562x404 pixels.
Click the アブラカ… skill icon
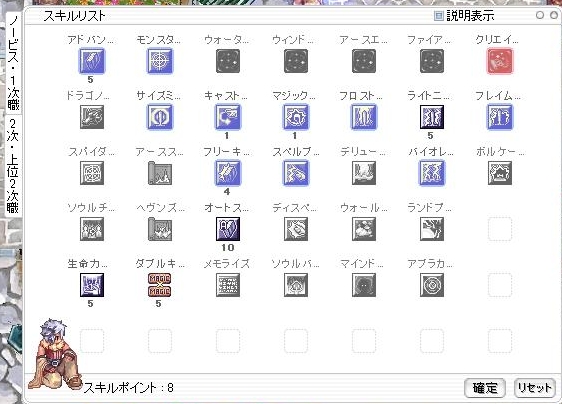coord(432,285)
